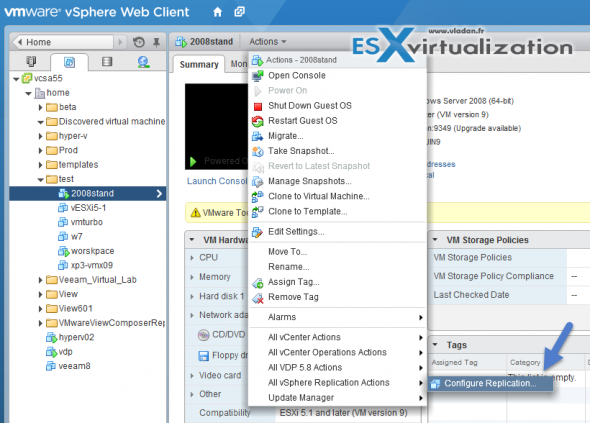The width and height of the screenshot is (590, 423).
Task: Collapse the VM Storage Policies panel
Action: pyautogui.click(x=435, y=240)
